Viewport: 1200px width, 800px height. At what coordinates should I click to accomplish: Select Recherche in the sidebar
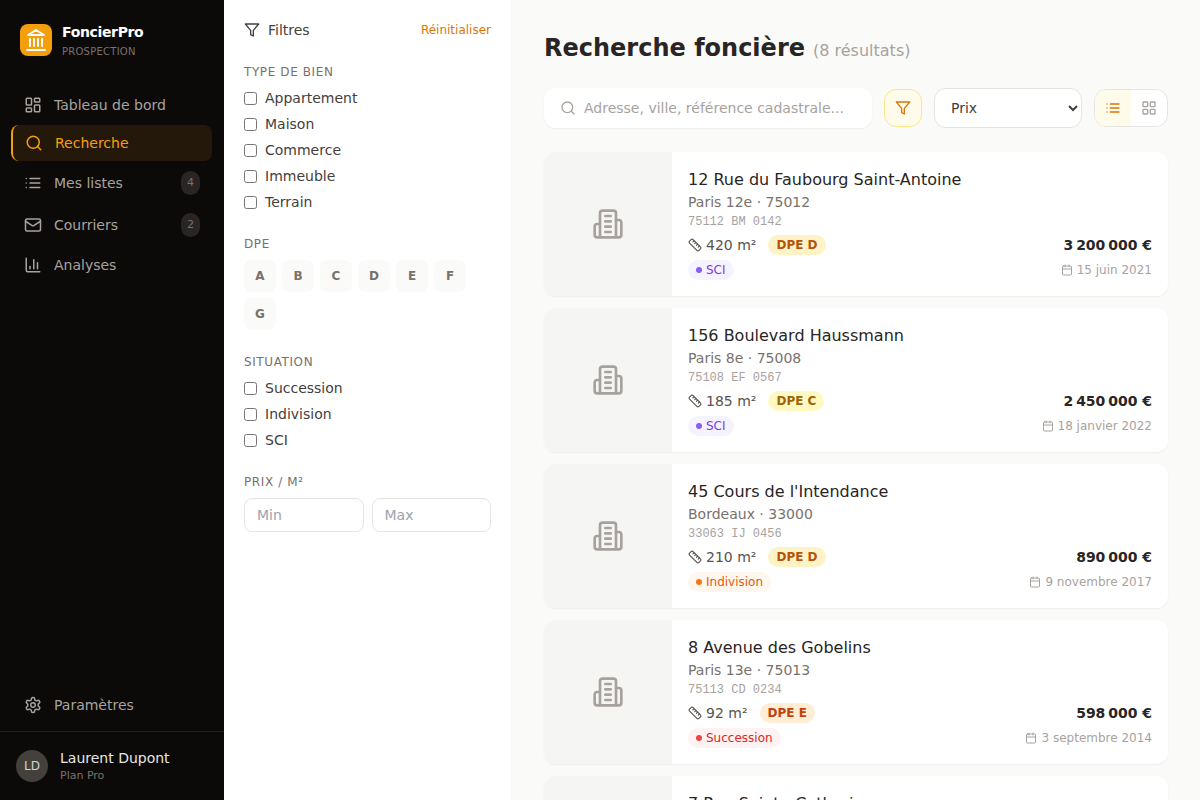(111, 143)
